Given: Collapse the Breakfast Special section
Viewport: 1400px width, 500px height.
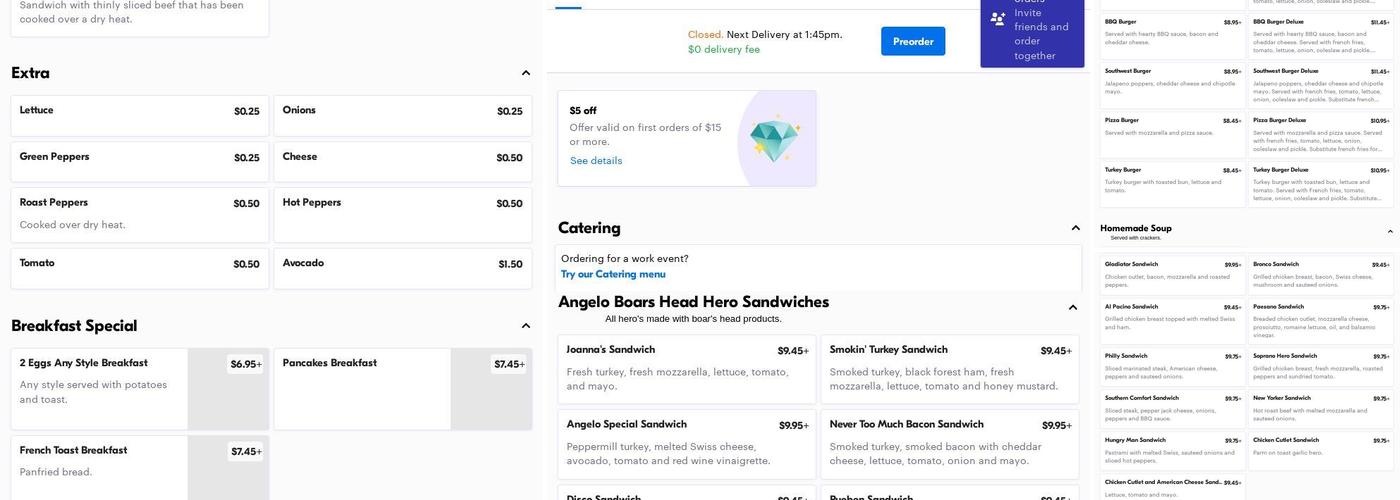Looking at the screenshot, I should click(526, 326).
